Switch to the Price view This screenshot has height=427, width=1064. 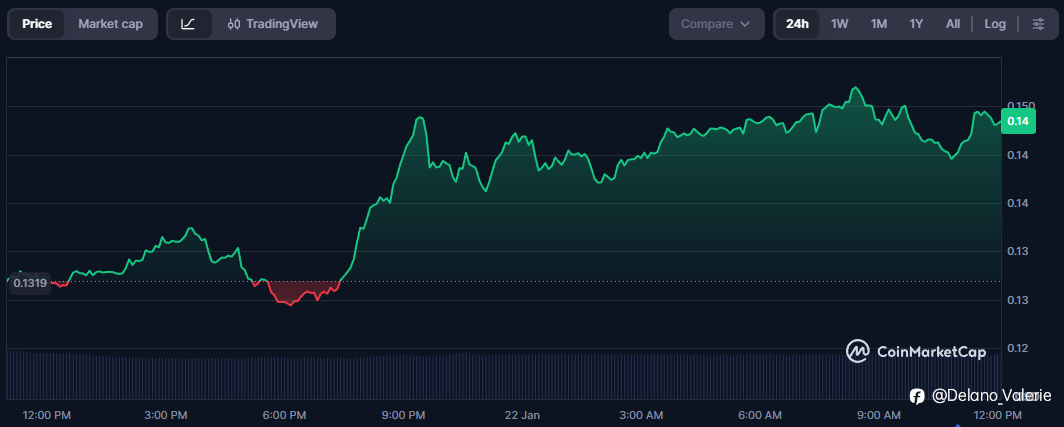(x=37, y=24)
